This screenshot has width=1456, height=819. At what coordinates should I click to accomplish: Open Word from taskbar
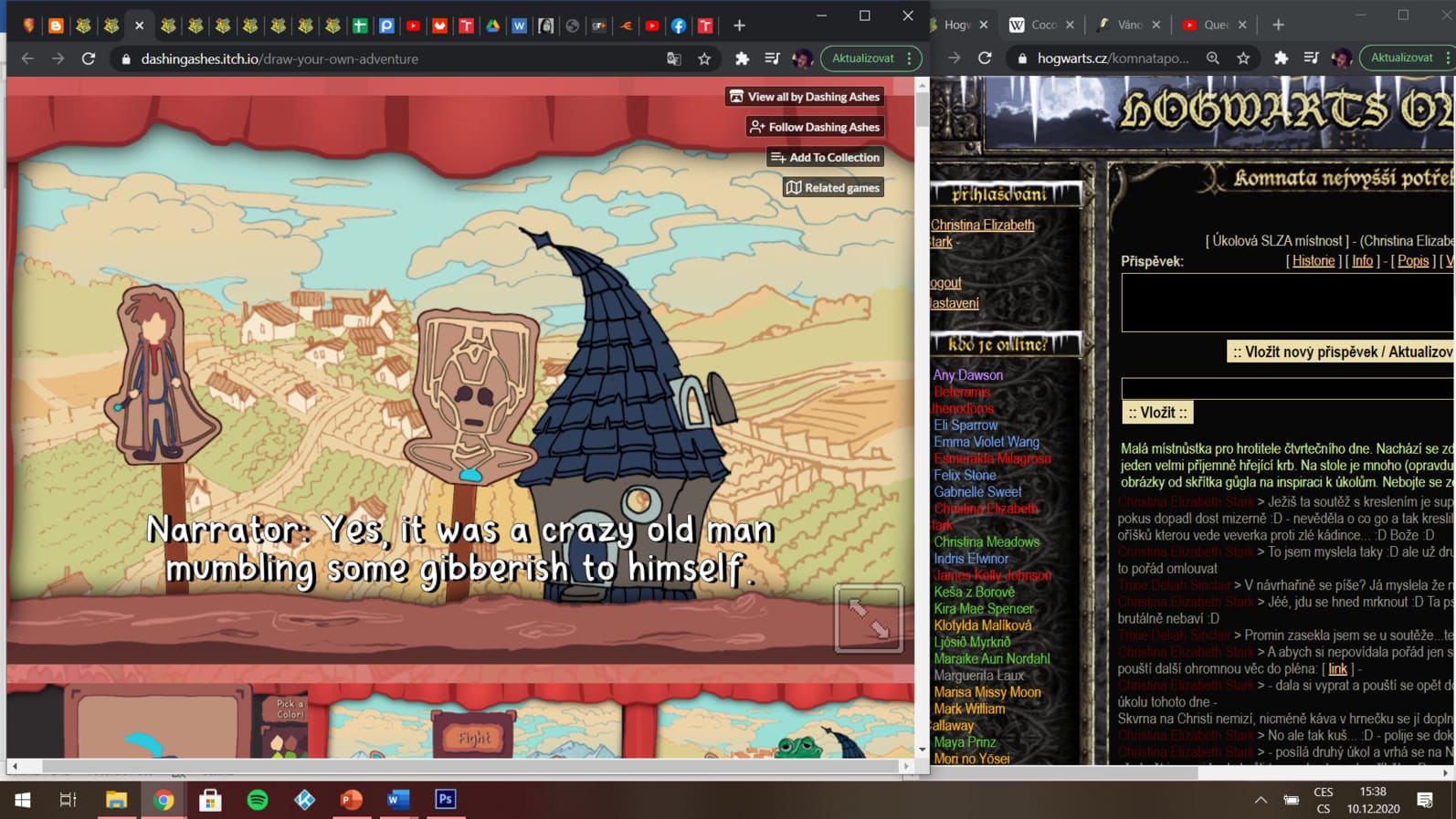(x=398, y=800)
